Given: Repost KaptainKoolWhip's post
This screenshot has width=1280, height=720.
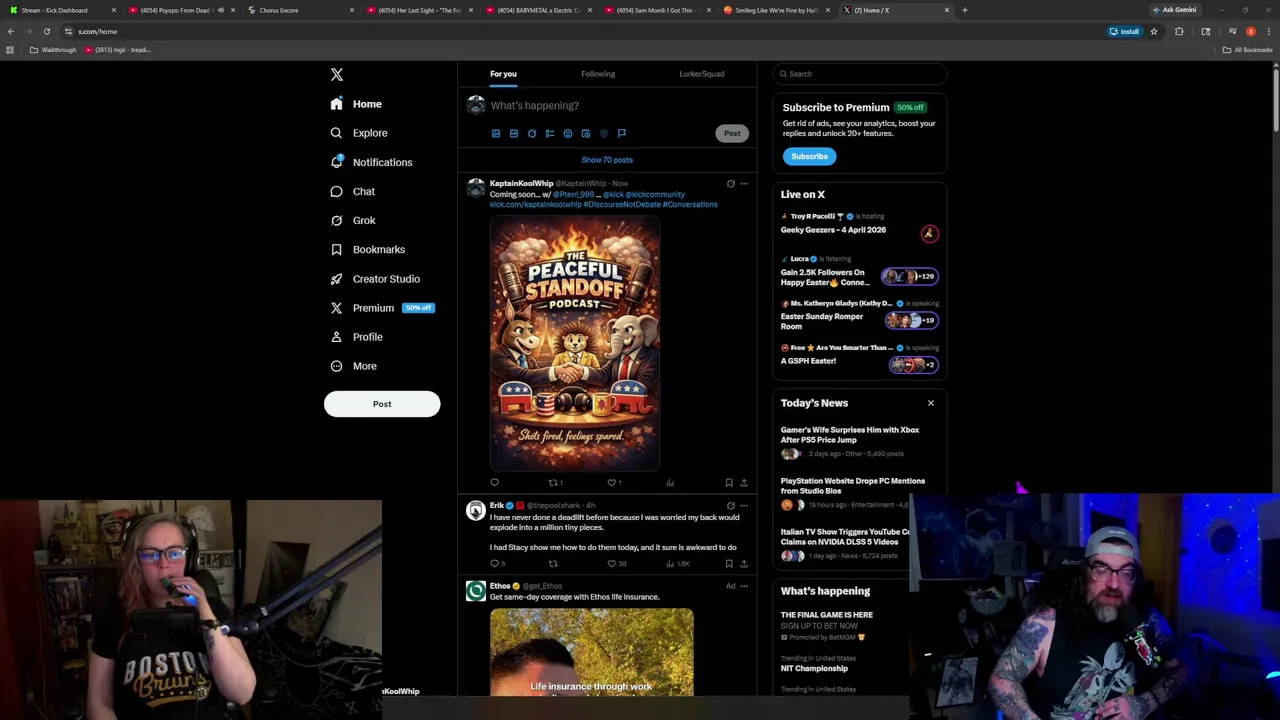Looking at the screenshot, I should [553, 483].
